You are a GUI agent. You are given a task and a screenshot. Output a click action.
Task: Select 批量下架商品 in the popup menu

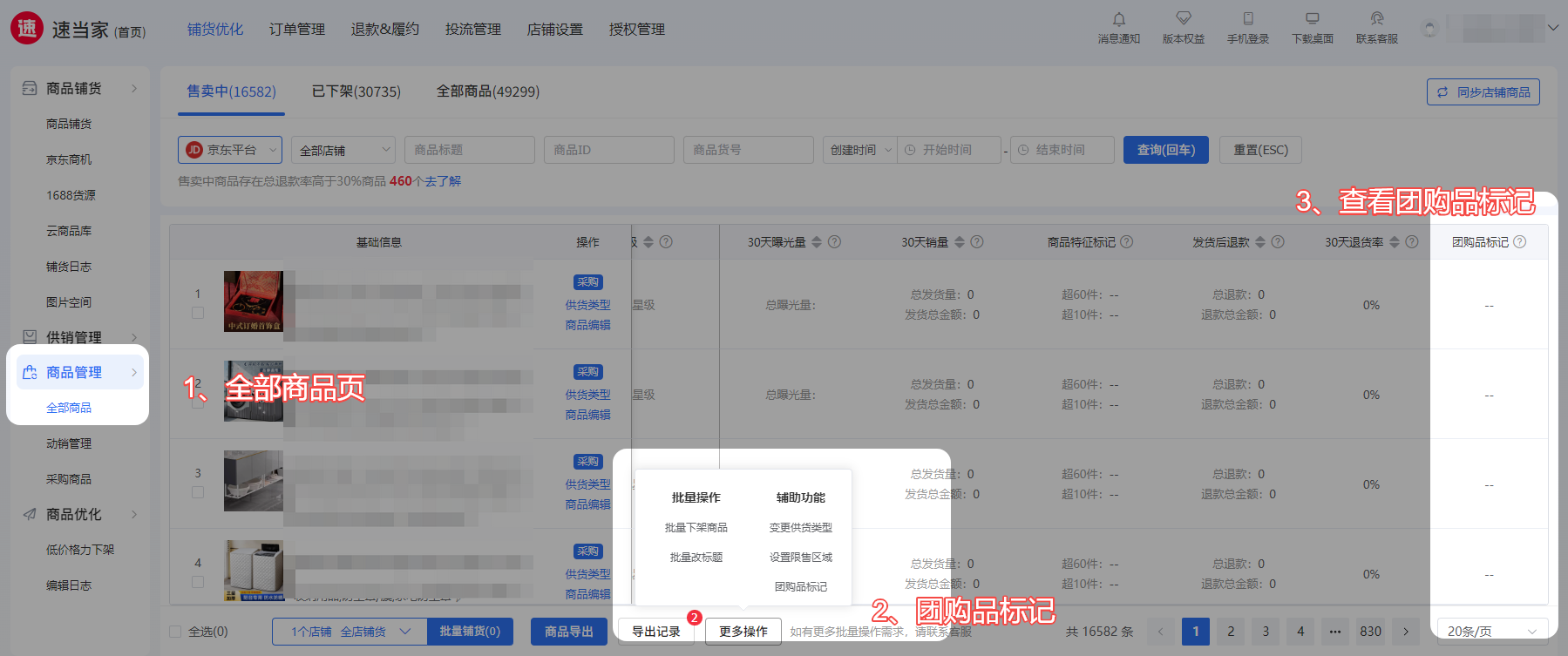point(696,528)
